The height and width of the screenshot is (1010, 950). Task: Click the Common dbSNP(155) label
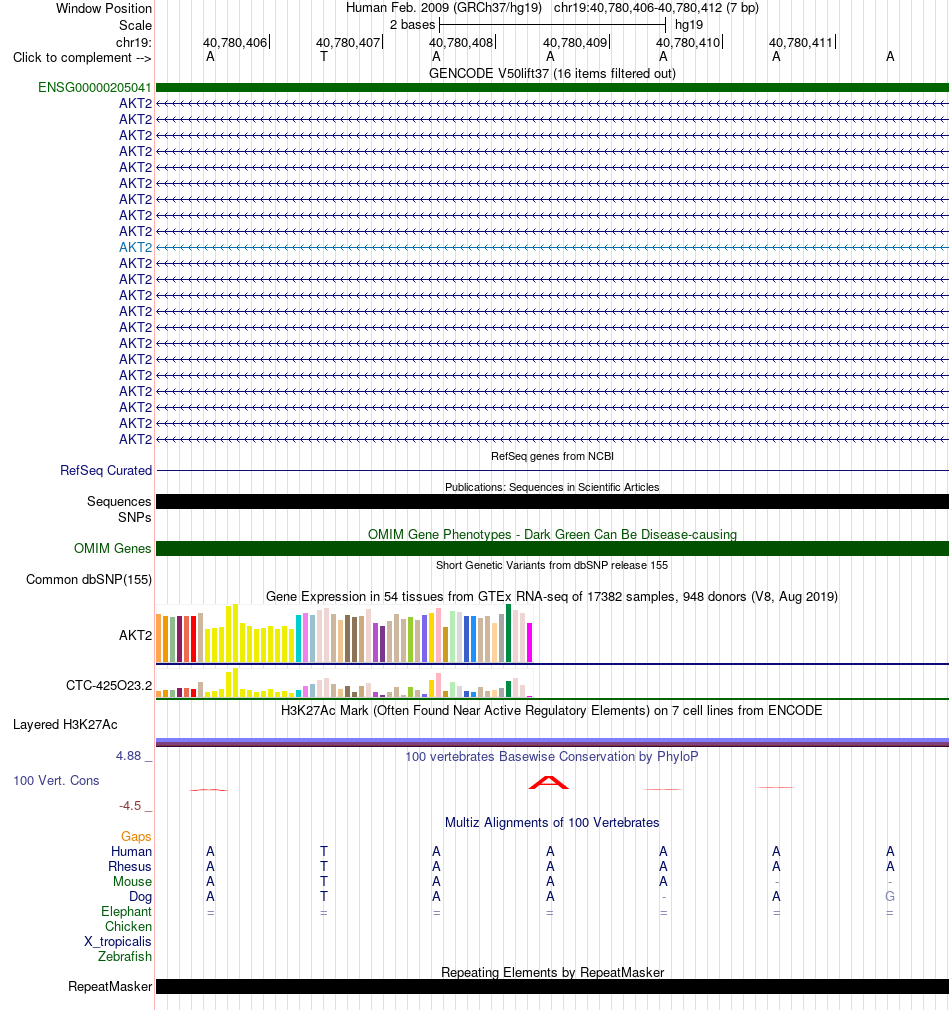click(89, 579)
